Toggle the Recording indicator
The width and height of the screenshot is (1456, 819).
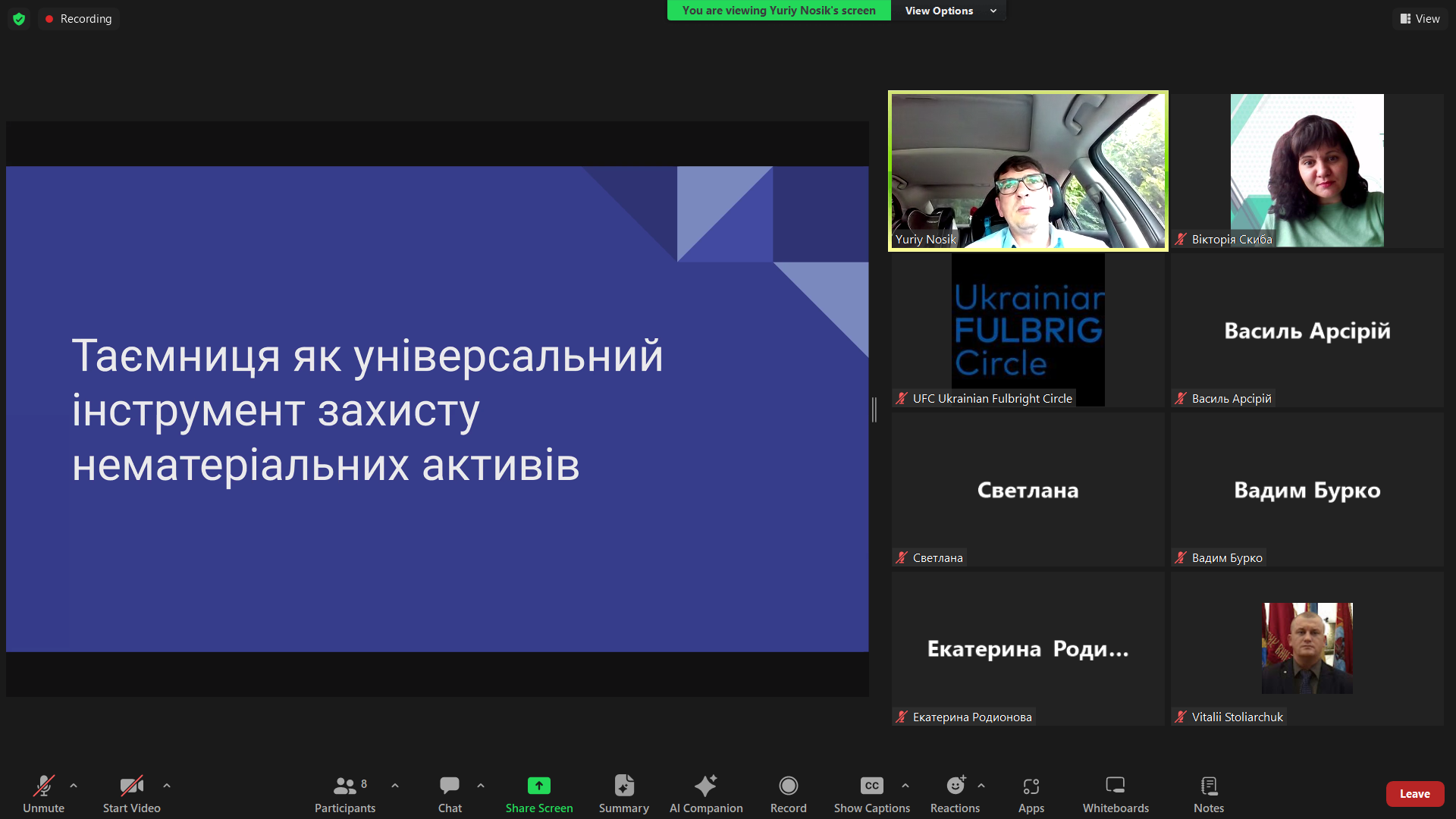click(78, 18)
